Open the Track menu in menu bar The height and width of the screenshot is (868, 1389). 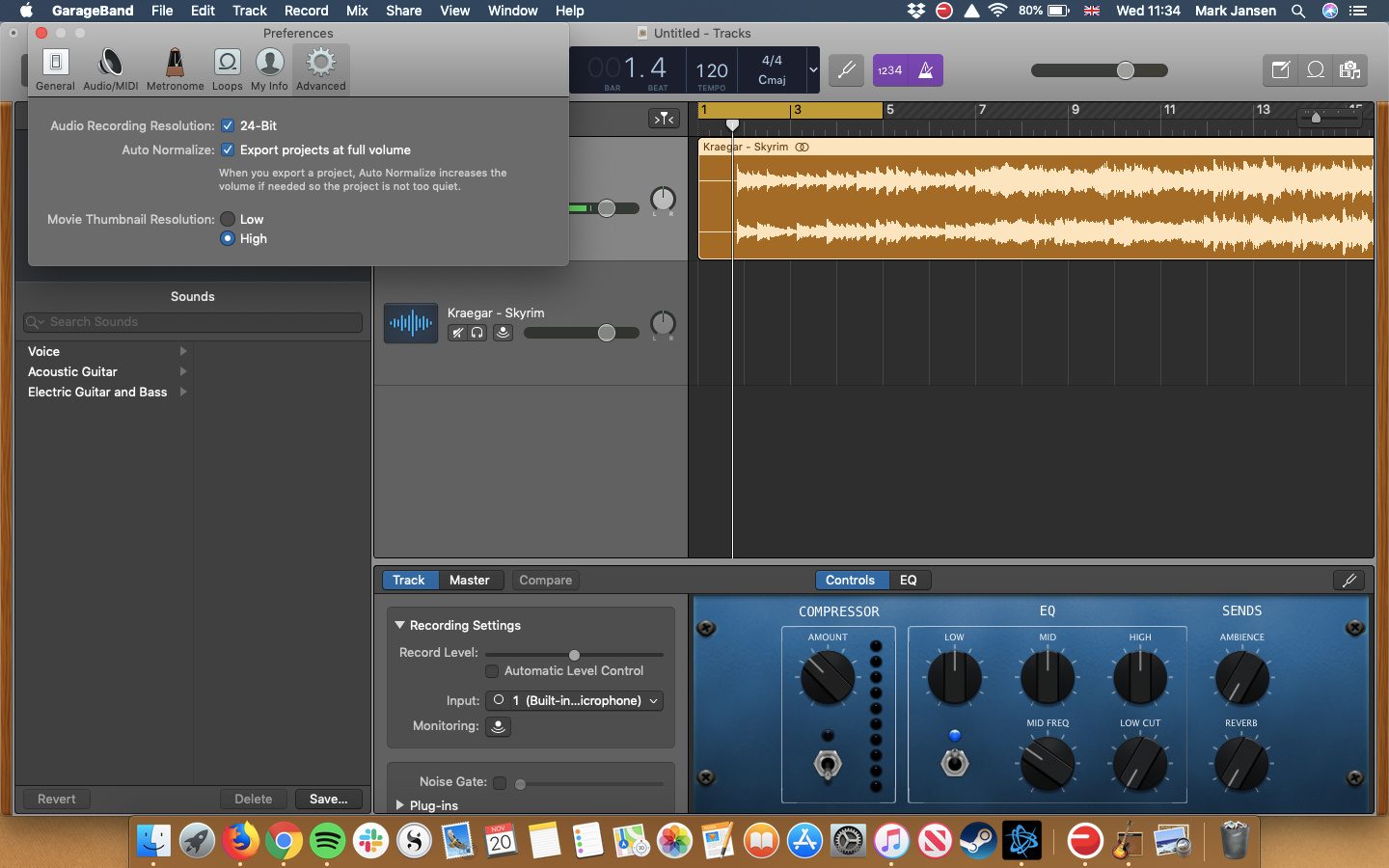[249, 11]
